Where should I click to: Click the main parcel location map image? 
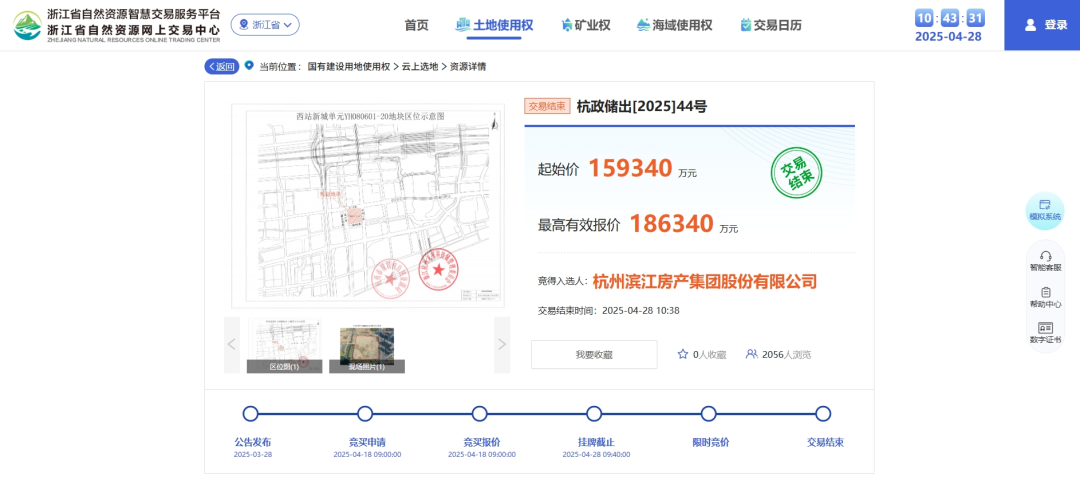pos(367,206)
